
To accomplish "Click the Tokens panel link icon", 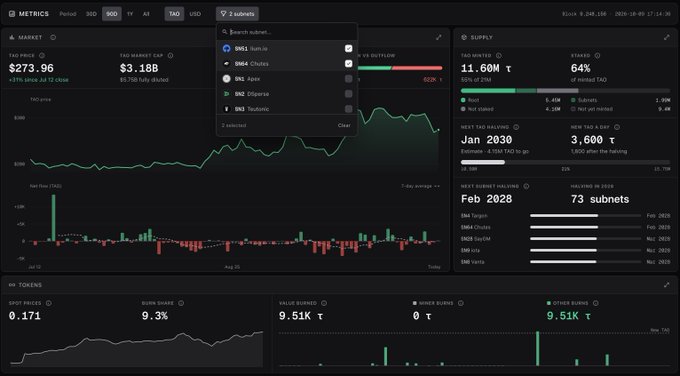I will coord(12,285).
